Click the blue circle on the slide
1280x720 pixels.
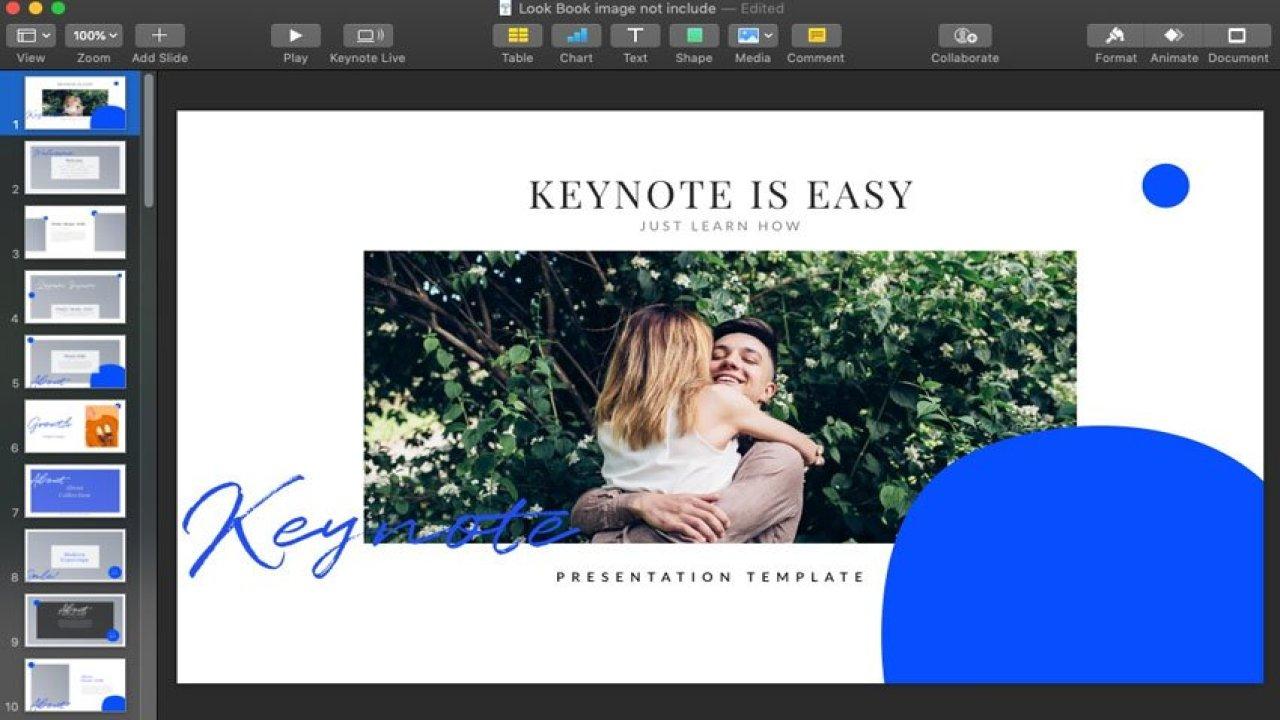[1164, 186]
